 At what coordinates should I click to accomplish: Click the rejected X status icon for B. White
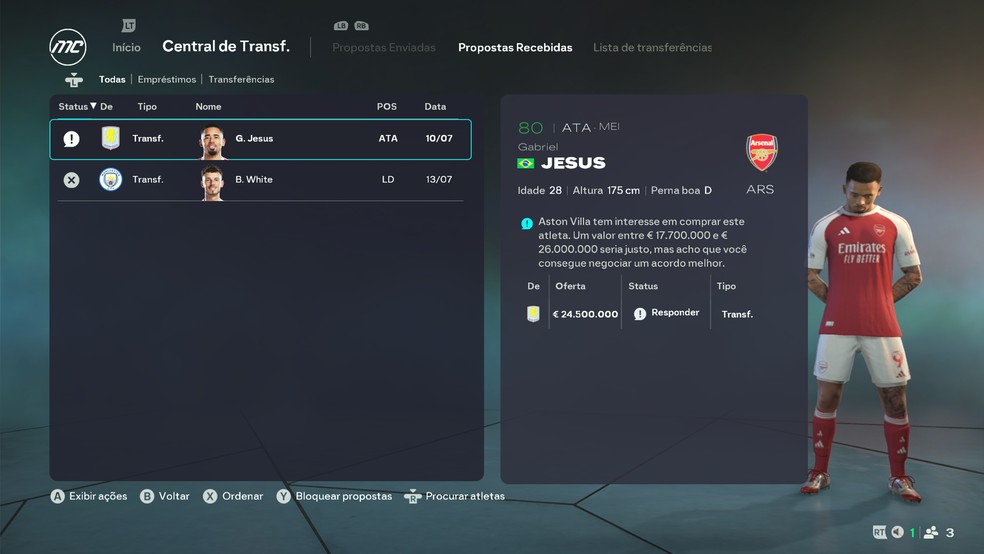coord(72,180)
